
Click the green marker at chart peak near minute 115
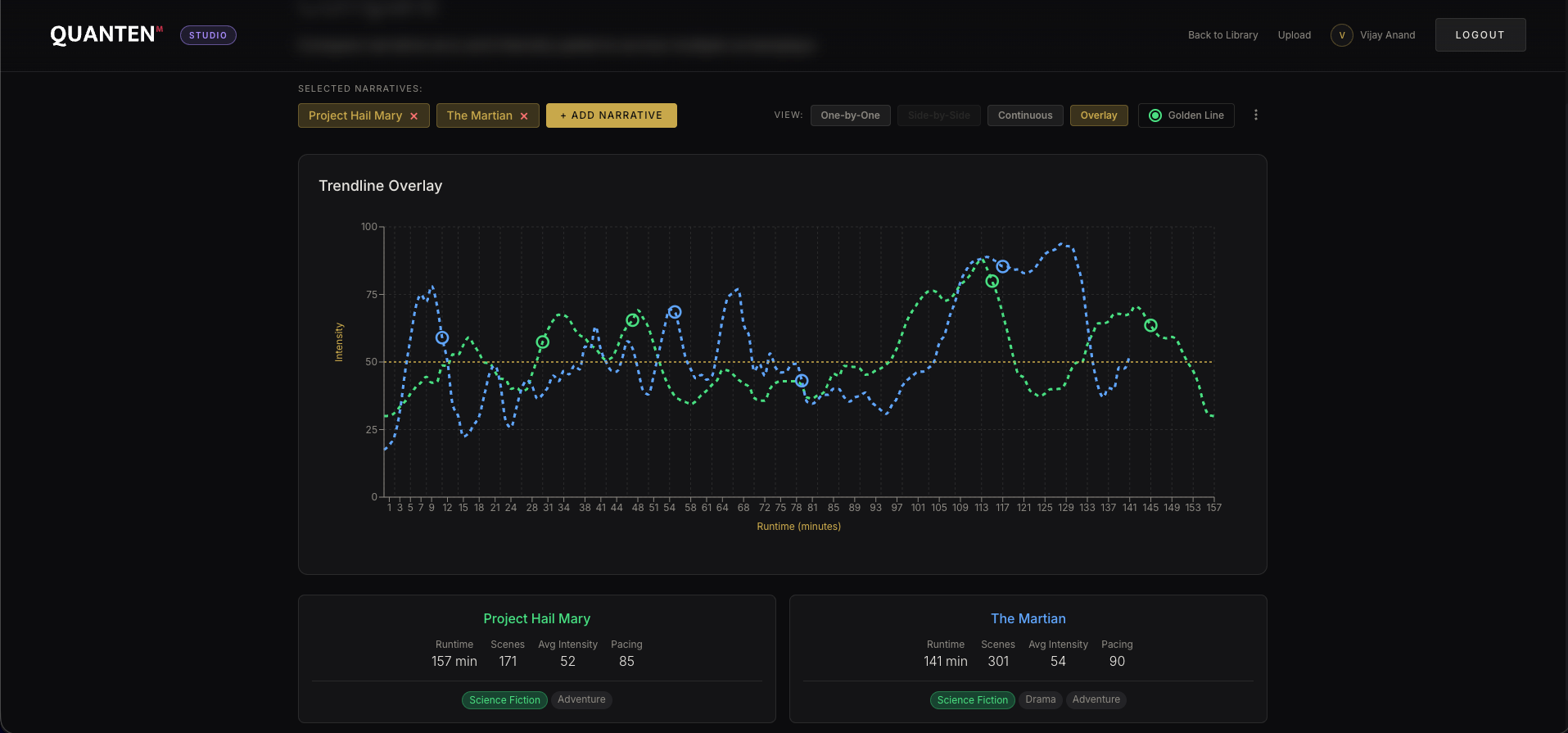pos(992,282)
